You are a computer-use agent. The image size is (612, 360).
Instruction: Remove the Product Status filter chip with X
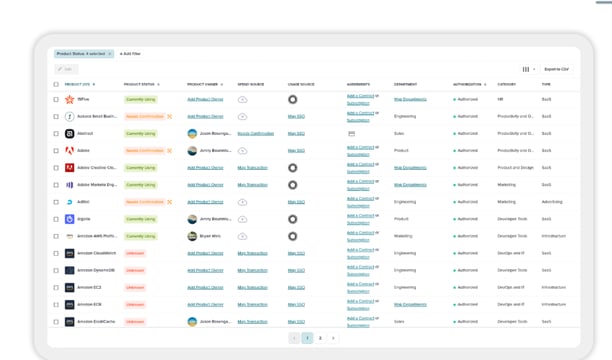pyautogui.click(x=110, y=53)
